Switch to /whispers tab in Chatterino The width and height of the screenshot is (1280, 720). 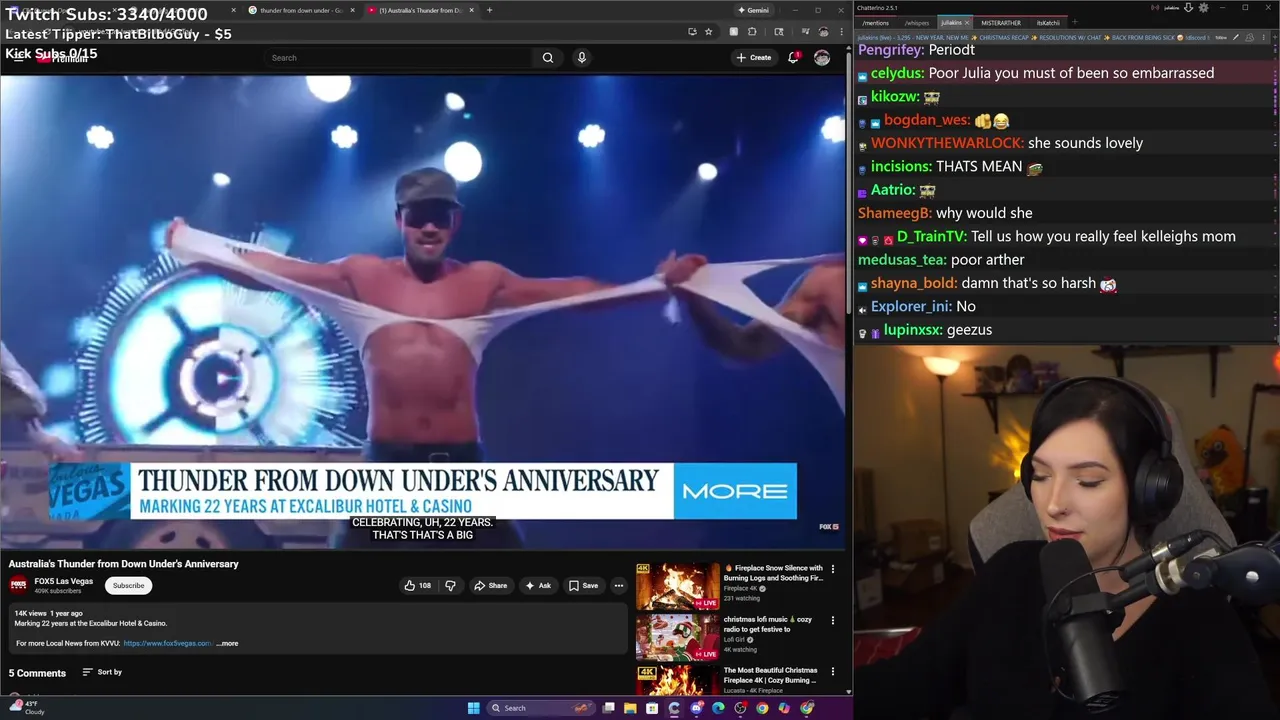point(916,22)
